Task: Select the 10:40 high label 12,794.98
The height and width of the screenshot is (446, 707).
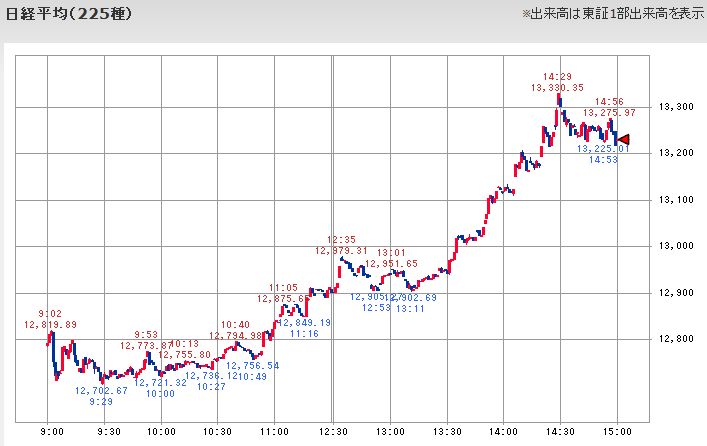Action: pyautogui.click(x=236, y=336)
